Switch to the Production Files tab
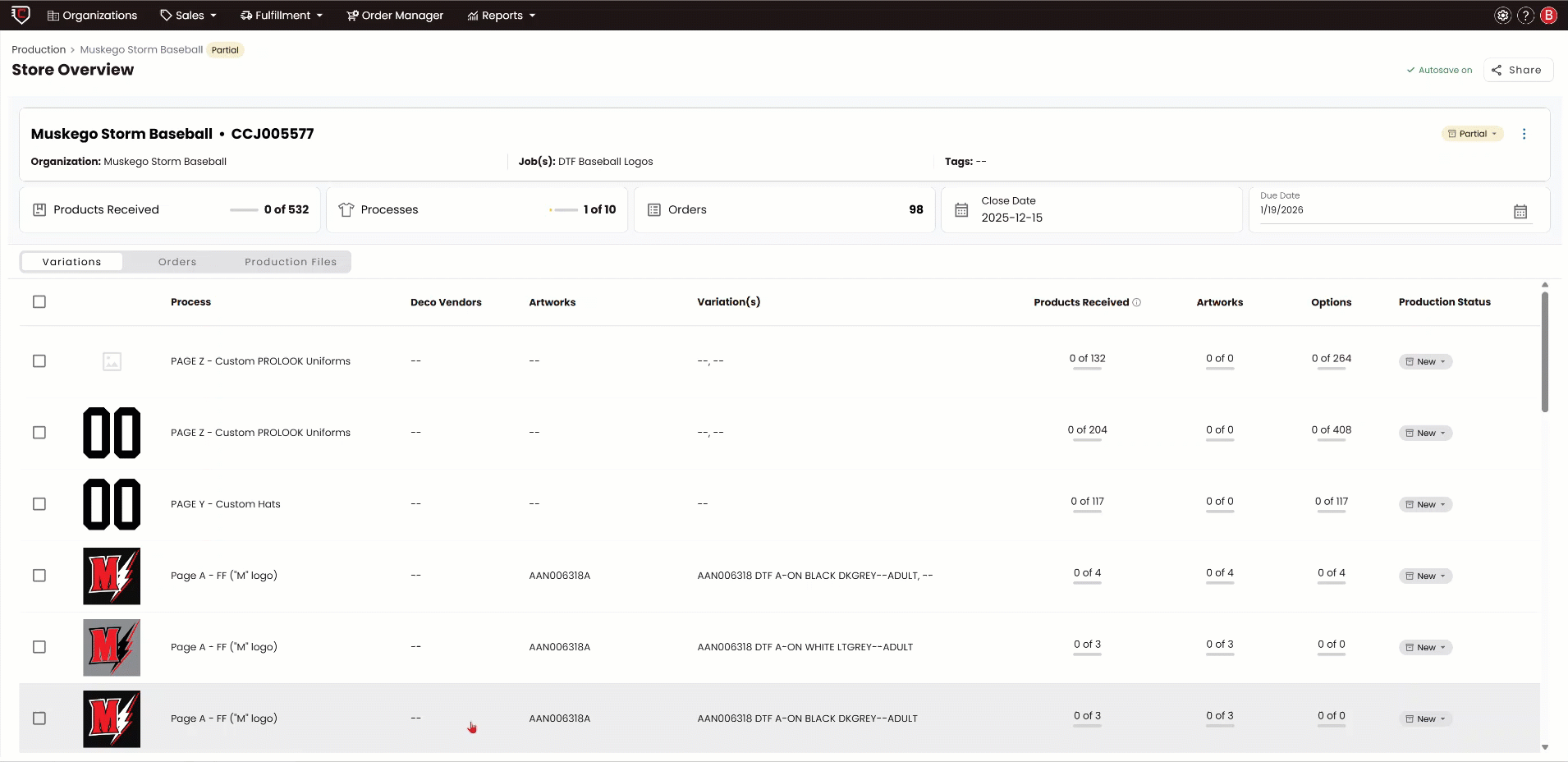The width and height of the screenshot is (1568, 762). tap(290, 261)
